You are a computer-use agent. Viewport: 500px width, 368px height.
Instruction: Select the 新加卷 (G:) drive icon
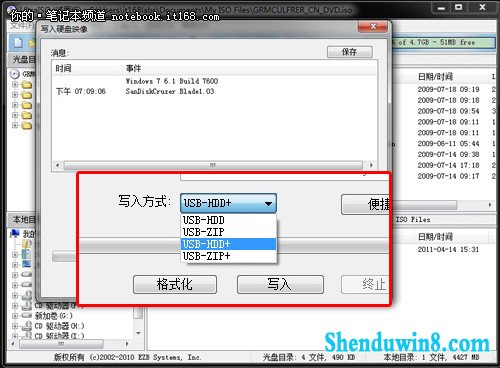27,315
